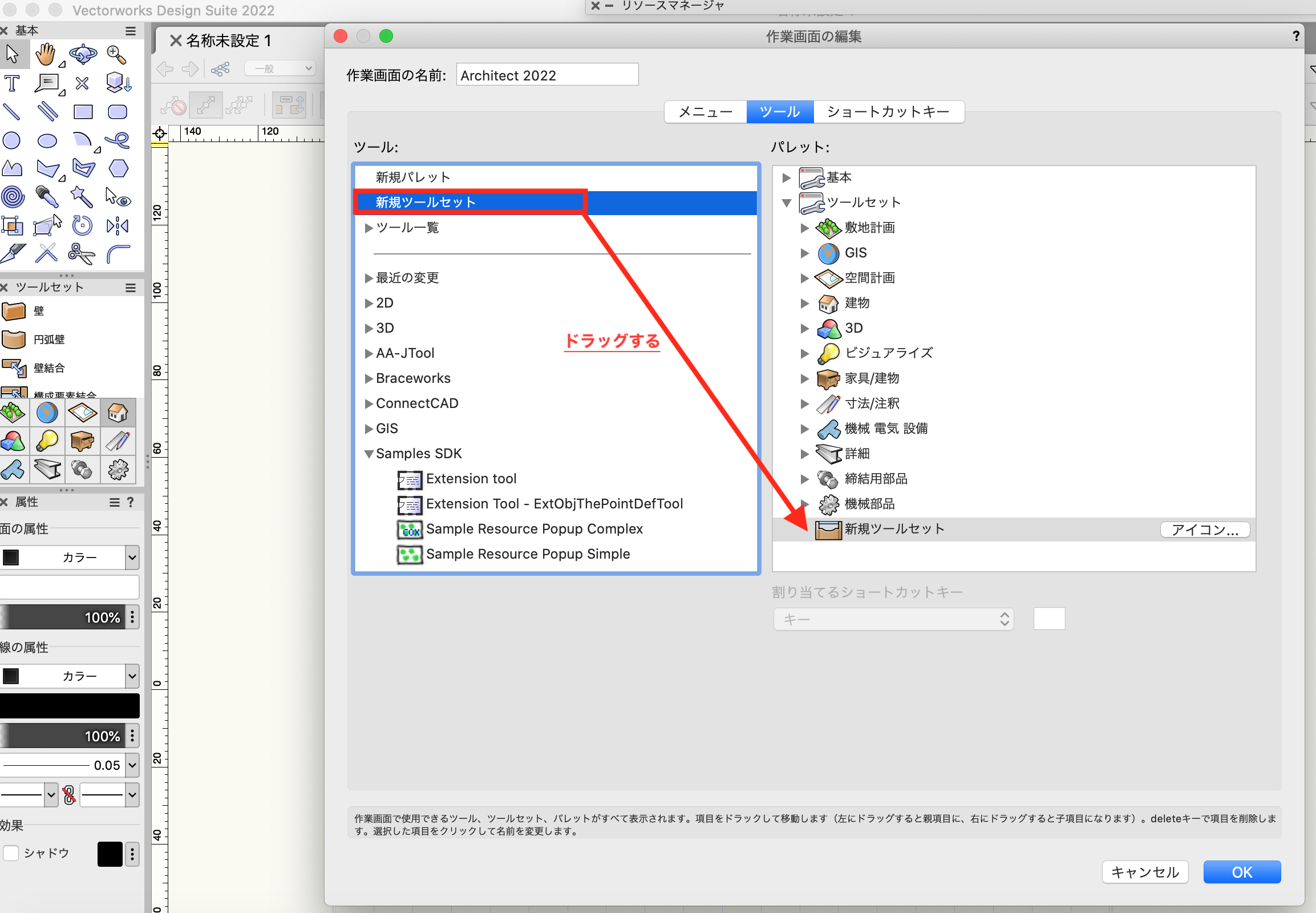
Task: Toggle the Shadow (シャドウ) checkbox
Action: (11, 853)
